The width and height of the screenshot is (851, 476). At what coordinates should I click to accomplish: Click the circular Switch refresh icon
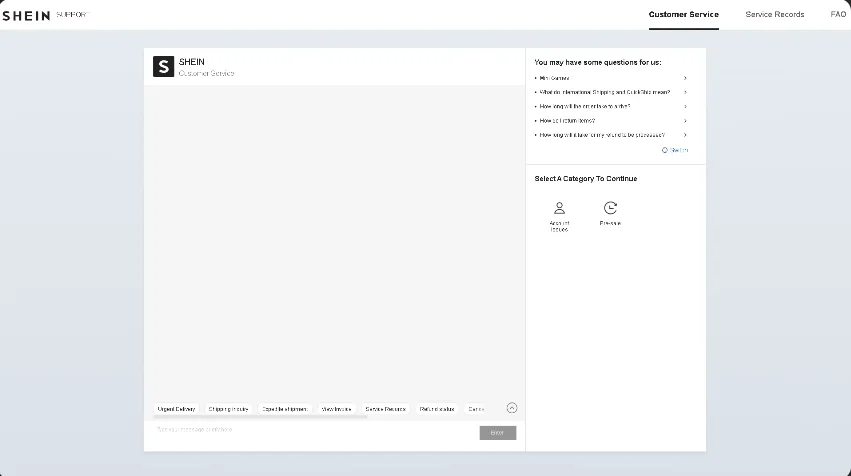[664, 150]
